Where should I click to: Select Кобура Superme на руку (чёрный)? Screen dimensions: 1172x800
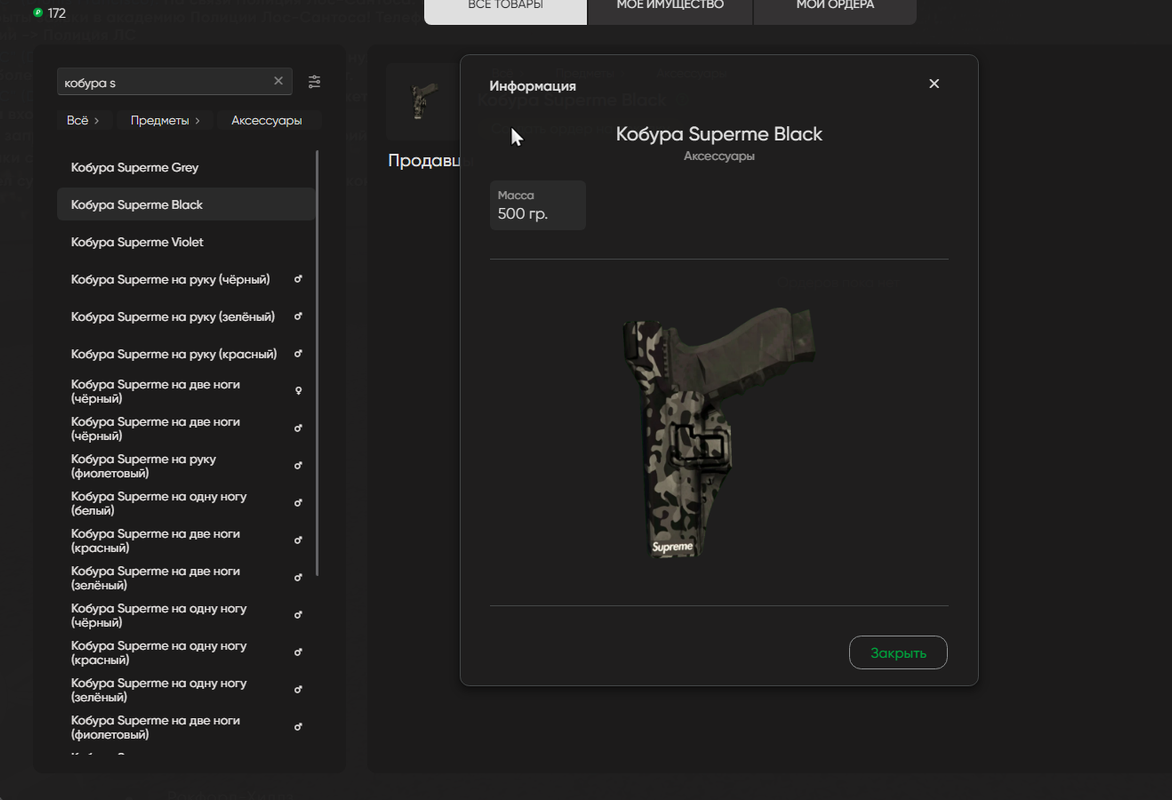185,279
